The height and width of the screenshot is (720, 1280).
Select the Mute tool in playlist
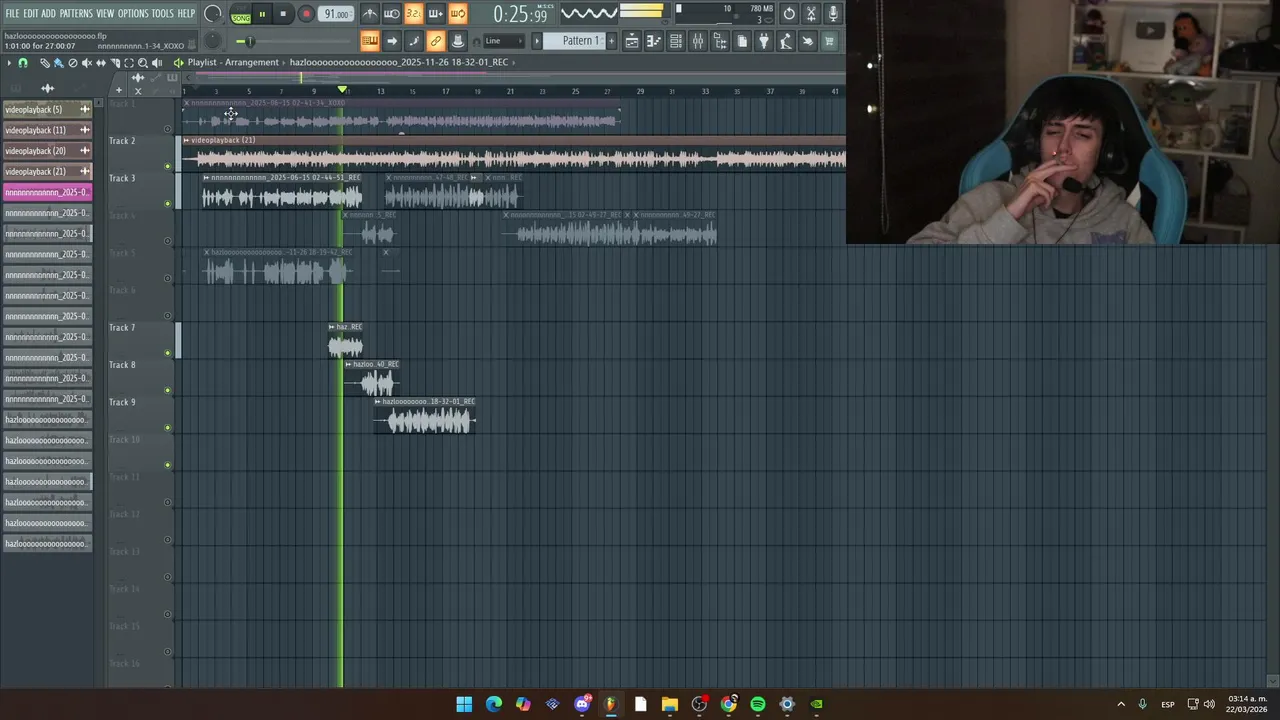(87, 63)
